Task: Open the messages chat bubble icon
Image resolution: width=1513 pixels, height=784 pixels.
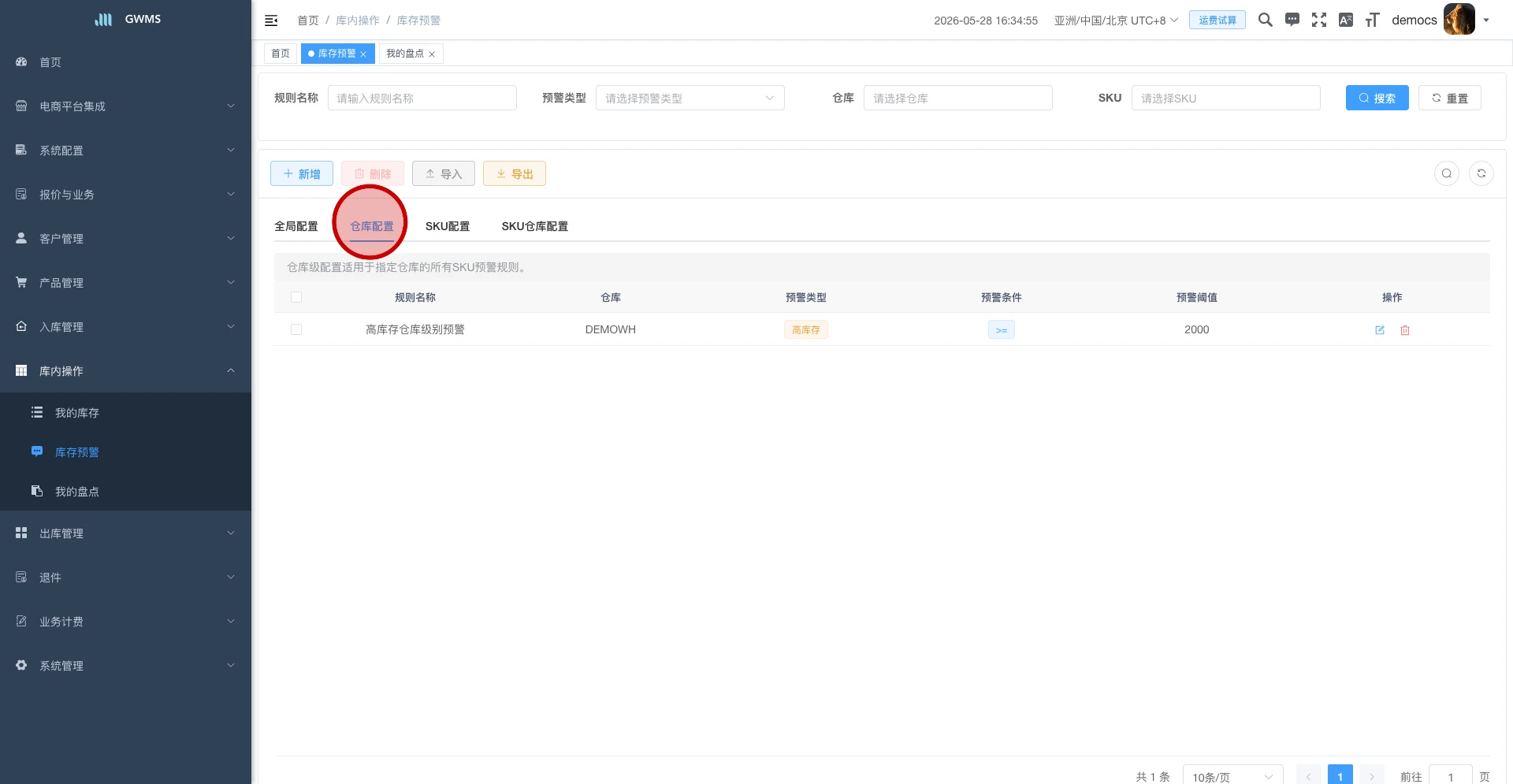Action: pyautogui.click(x=1292, y=20)
